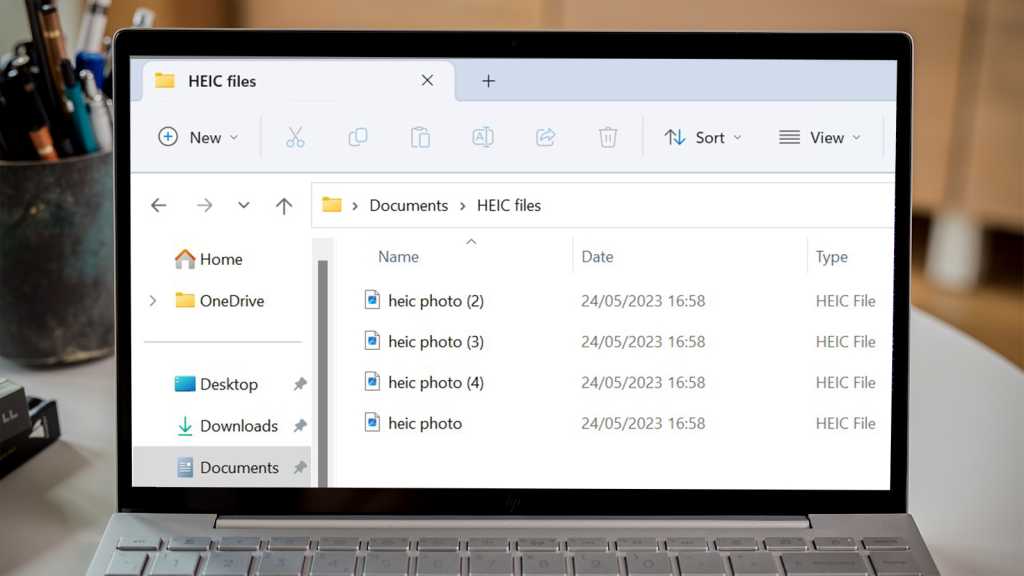Click HEIC files in the breadcrumb
This screenshot has height=576, width=1024.
point(509,205)
